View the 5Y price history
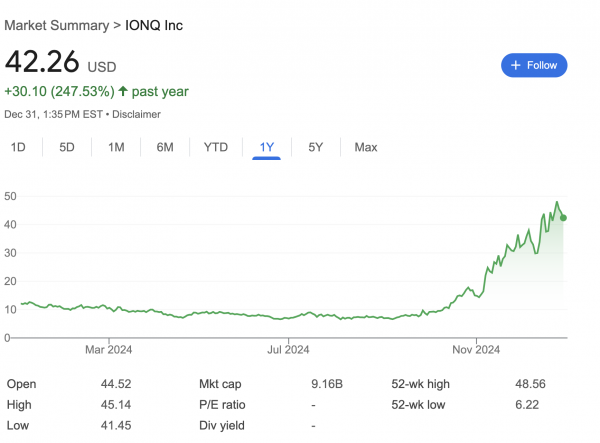The width and height of the screenshot is (600, 443). tap(315, 147)
